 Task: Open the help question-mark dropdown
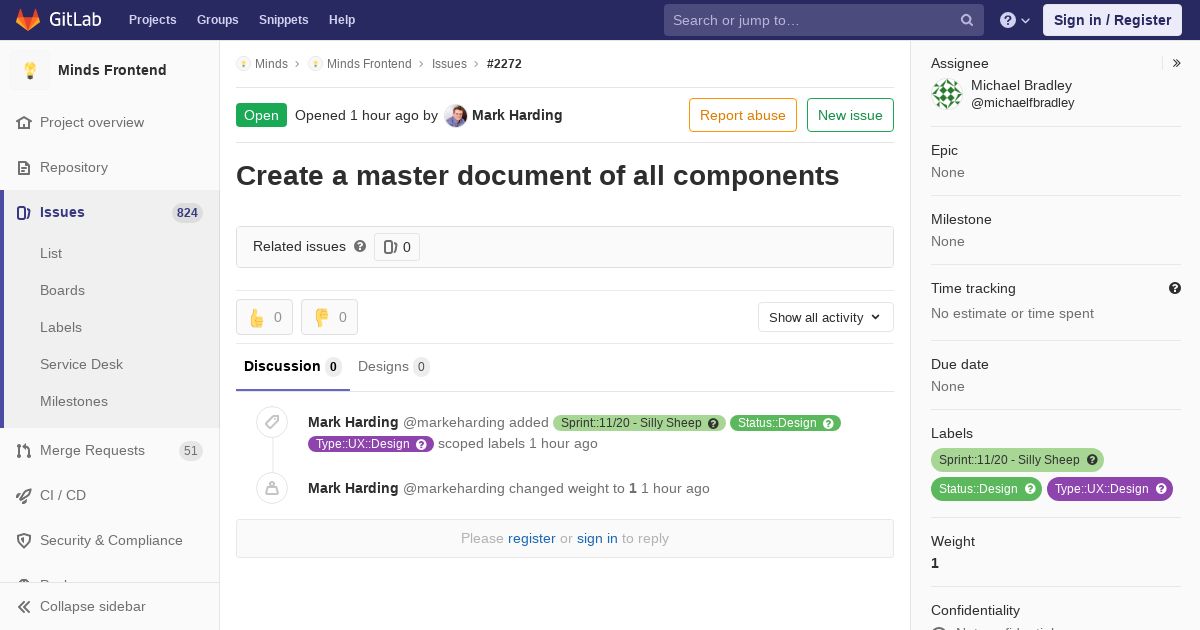click(1015, 20)
